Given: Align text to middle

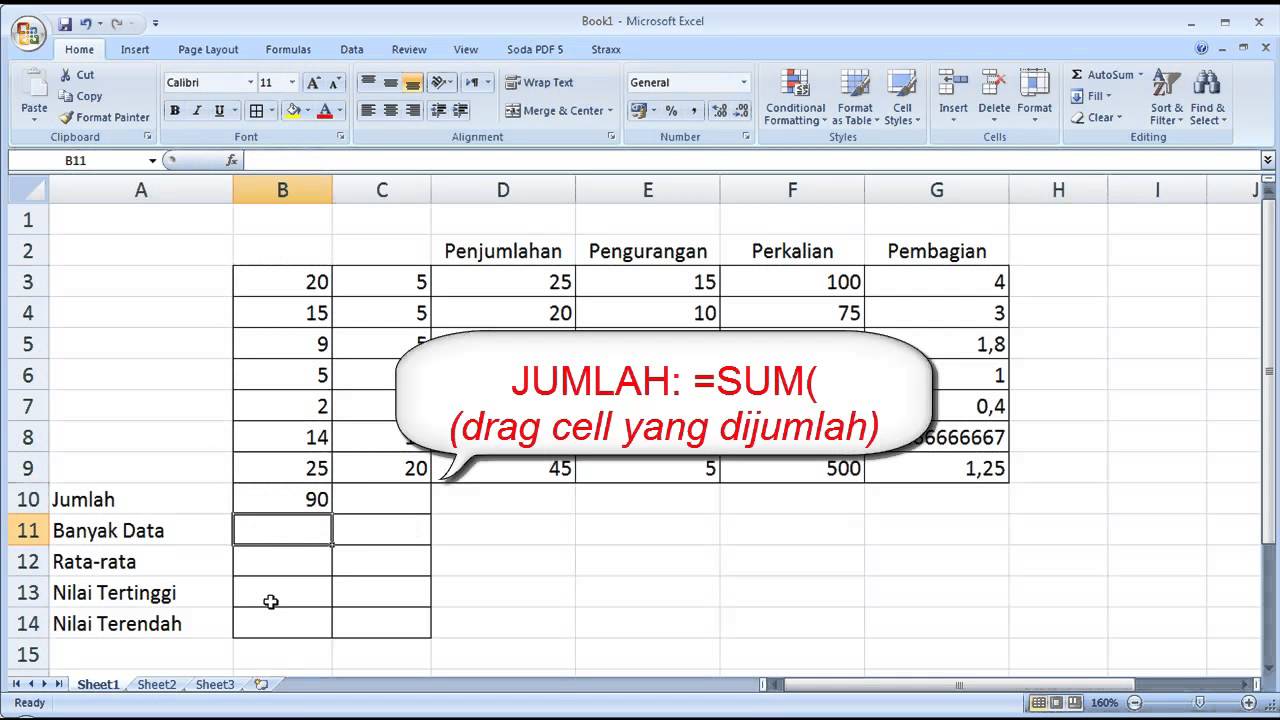Looking at the screenshot, I should coord(390,83).
